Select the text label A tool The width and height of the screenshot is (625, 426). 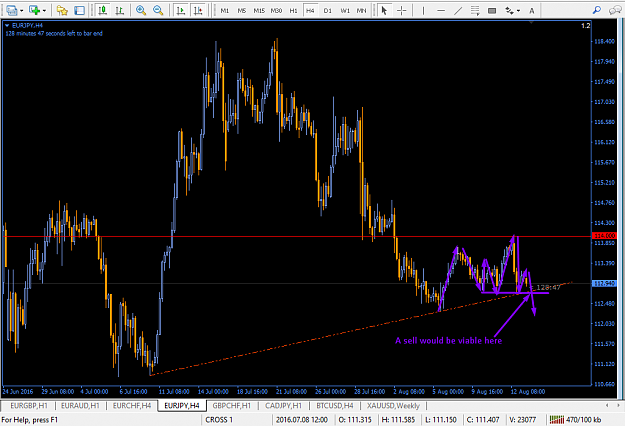pos(532,10)
